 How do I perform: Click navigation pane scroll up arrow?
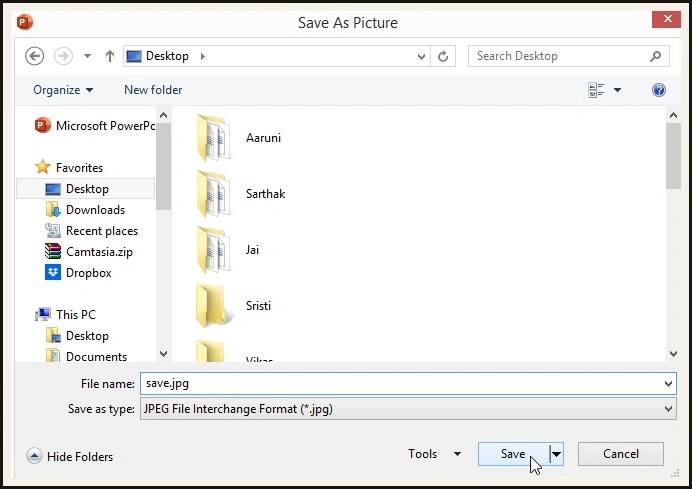163,115
